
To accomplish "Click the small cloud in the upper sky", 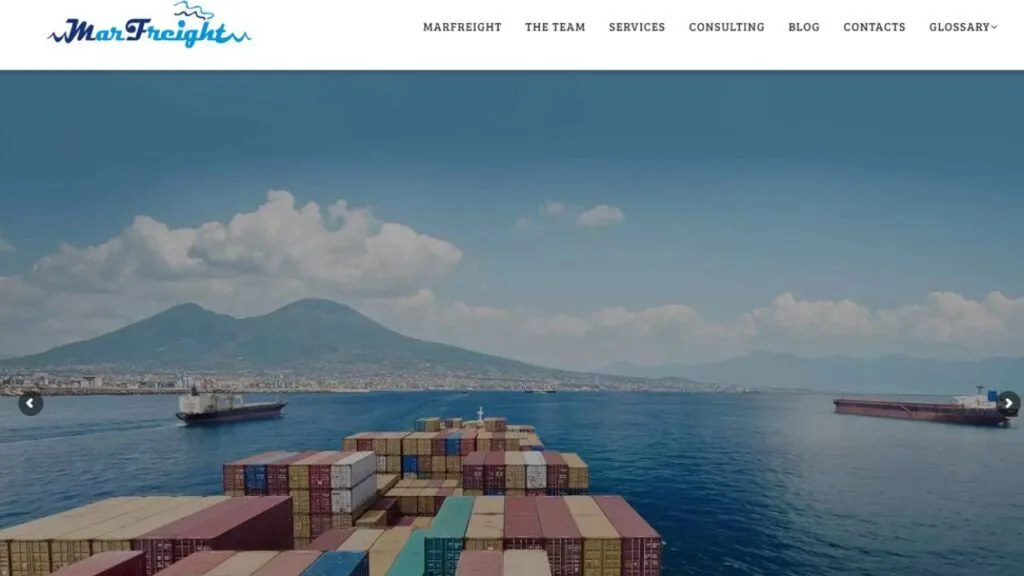I will point(600,216).
